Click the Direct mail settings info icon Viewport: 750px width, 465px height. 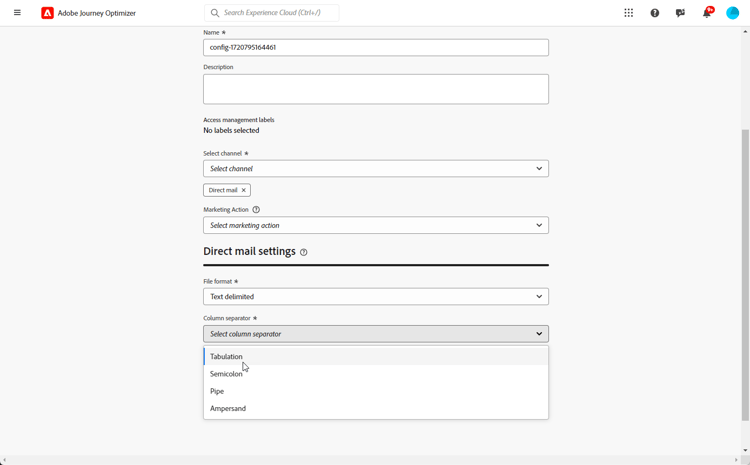(304, 252)
